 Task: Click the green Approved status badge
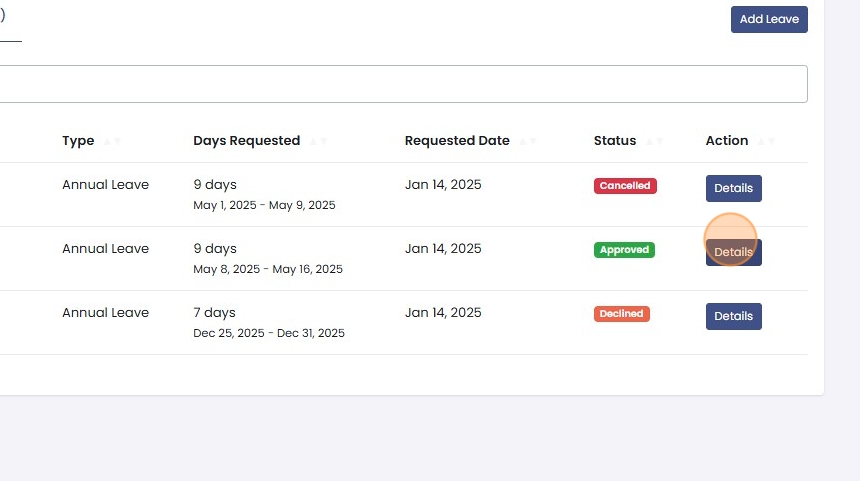click(x=624, y=250)
